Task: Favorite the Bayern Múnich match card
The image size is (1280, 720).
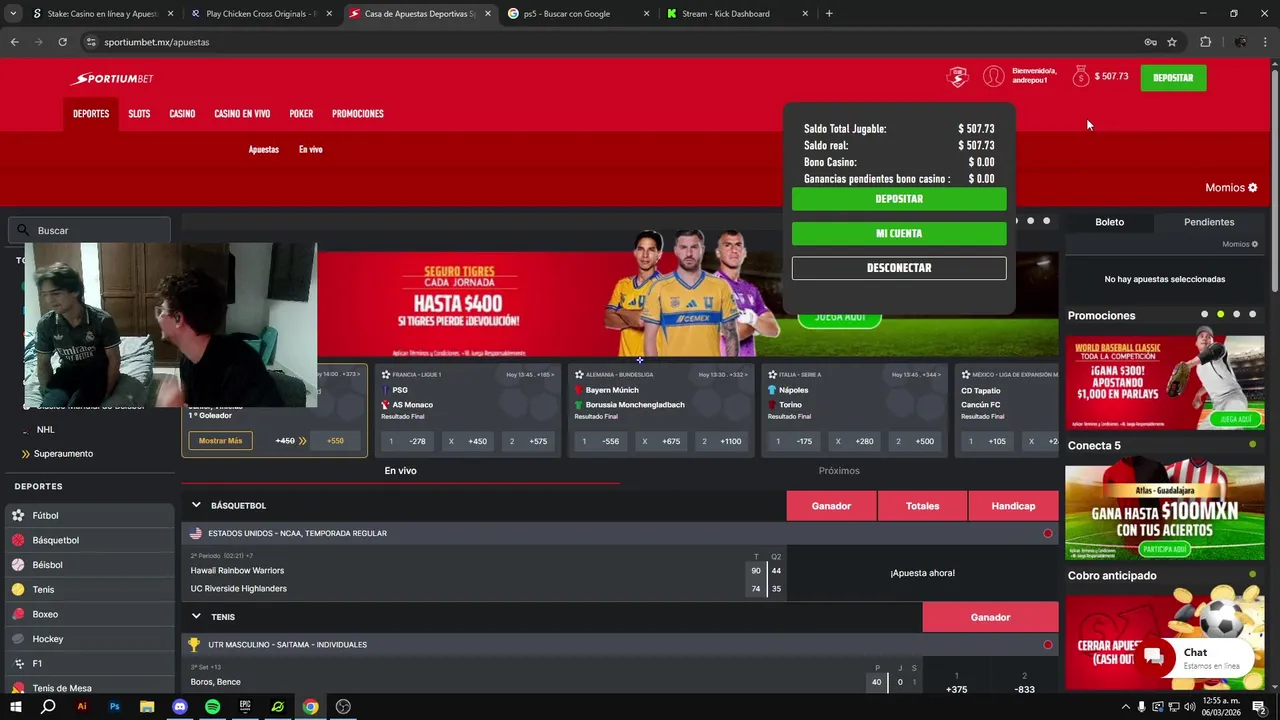Action: (579, 375)
